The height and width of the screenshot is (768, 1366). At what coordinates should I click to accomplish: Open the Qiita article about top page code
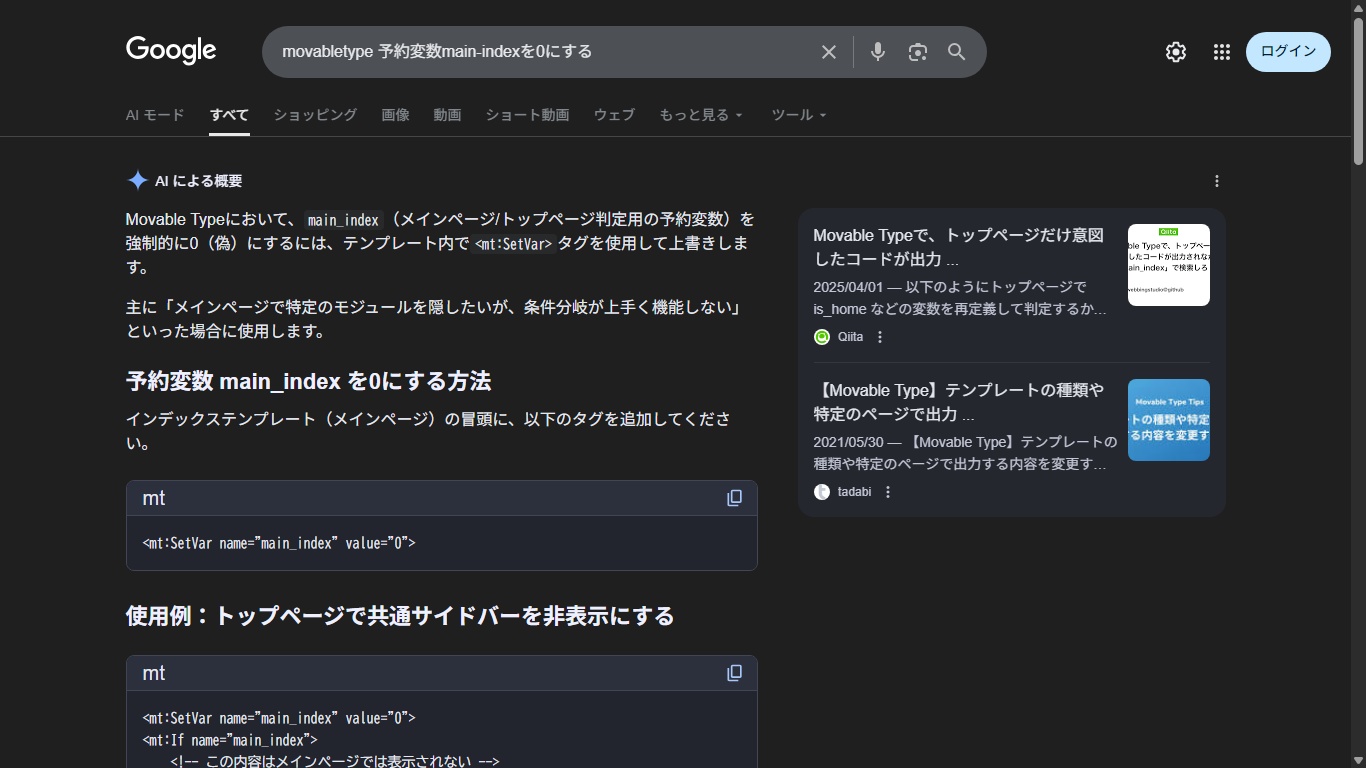coord(958,247)
